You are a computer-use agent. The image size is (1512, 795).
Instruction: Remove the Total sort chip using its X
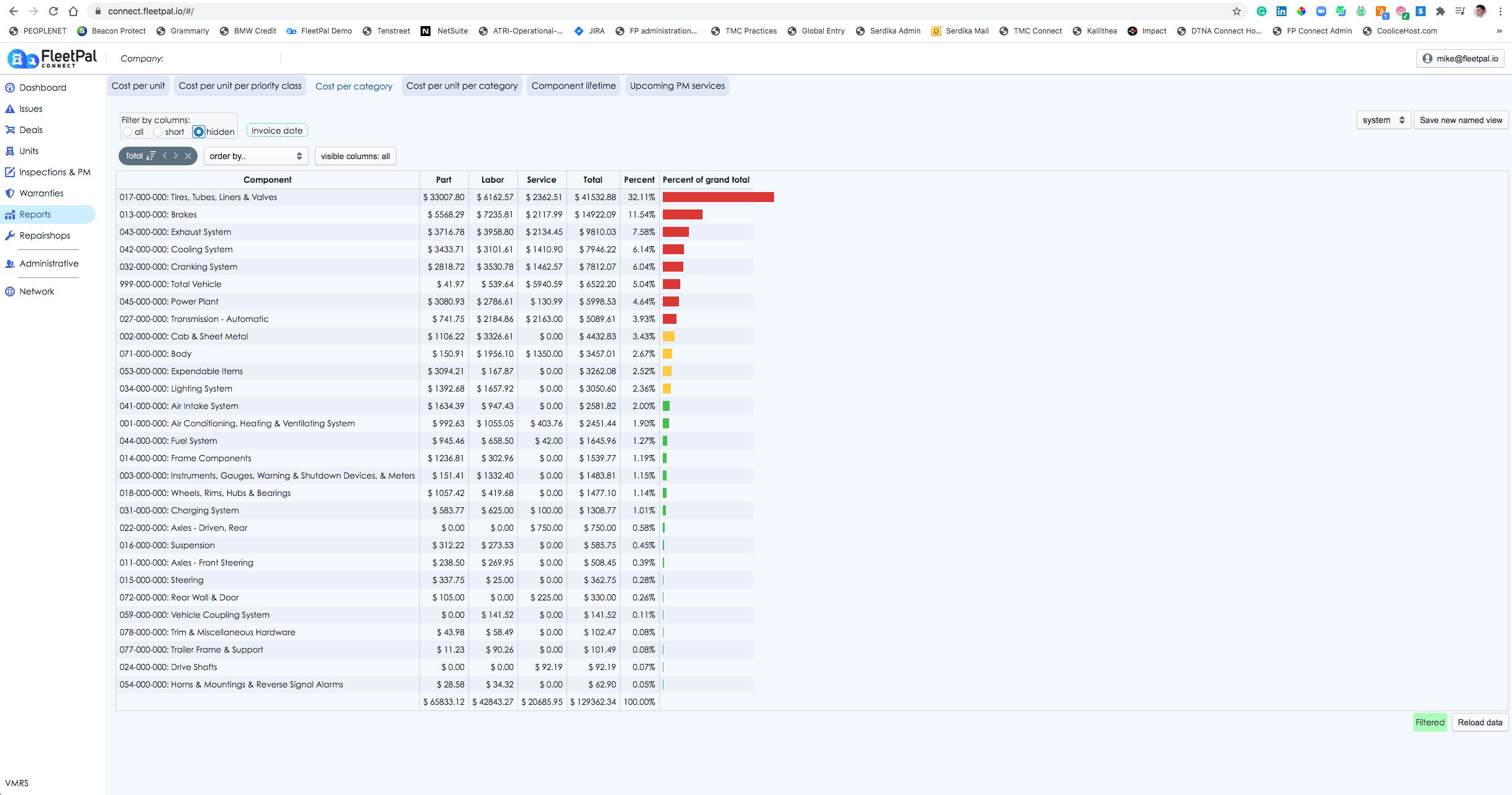pyautogui.click(x=188, y=156)
